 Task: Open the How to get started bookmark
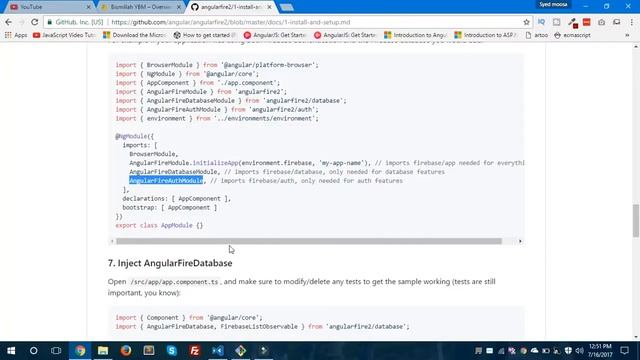[205, 35]
